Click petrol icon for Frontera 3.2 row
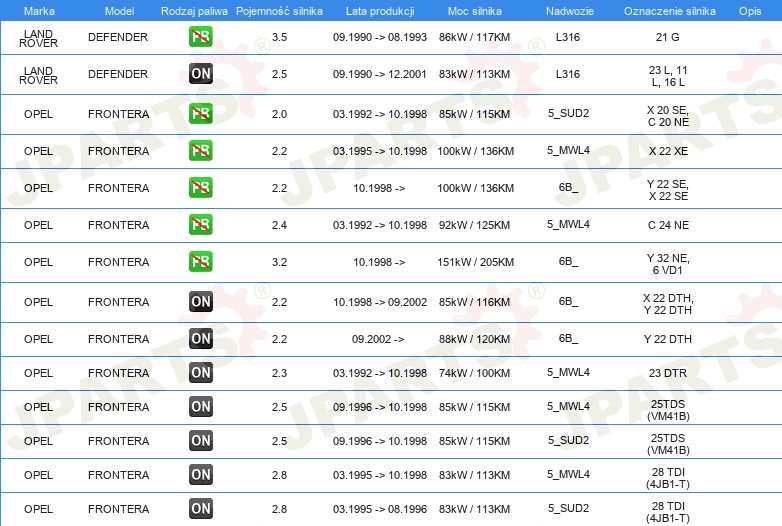 click(x=200, y=261)
